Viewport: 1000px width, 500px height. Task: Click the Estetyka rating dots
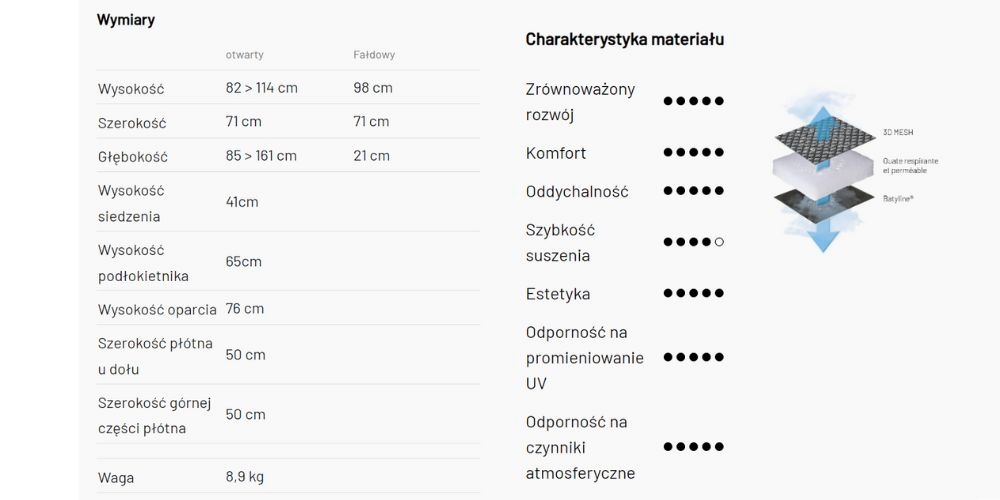(x=693, y=293)
